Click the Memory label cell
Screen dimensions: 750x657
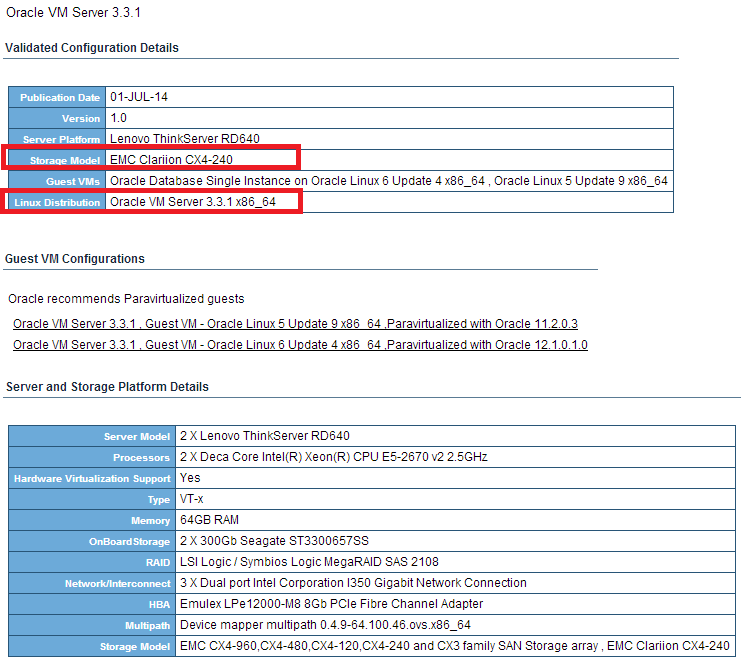coord(92,520)
